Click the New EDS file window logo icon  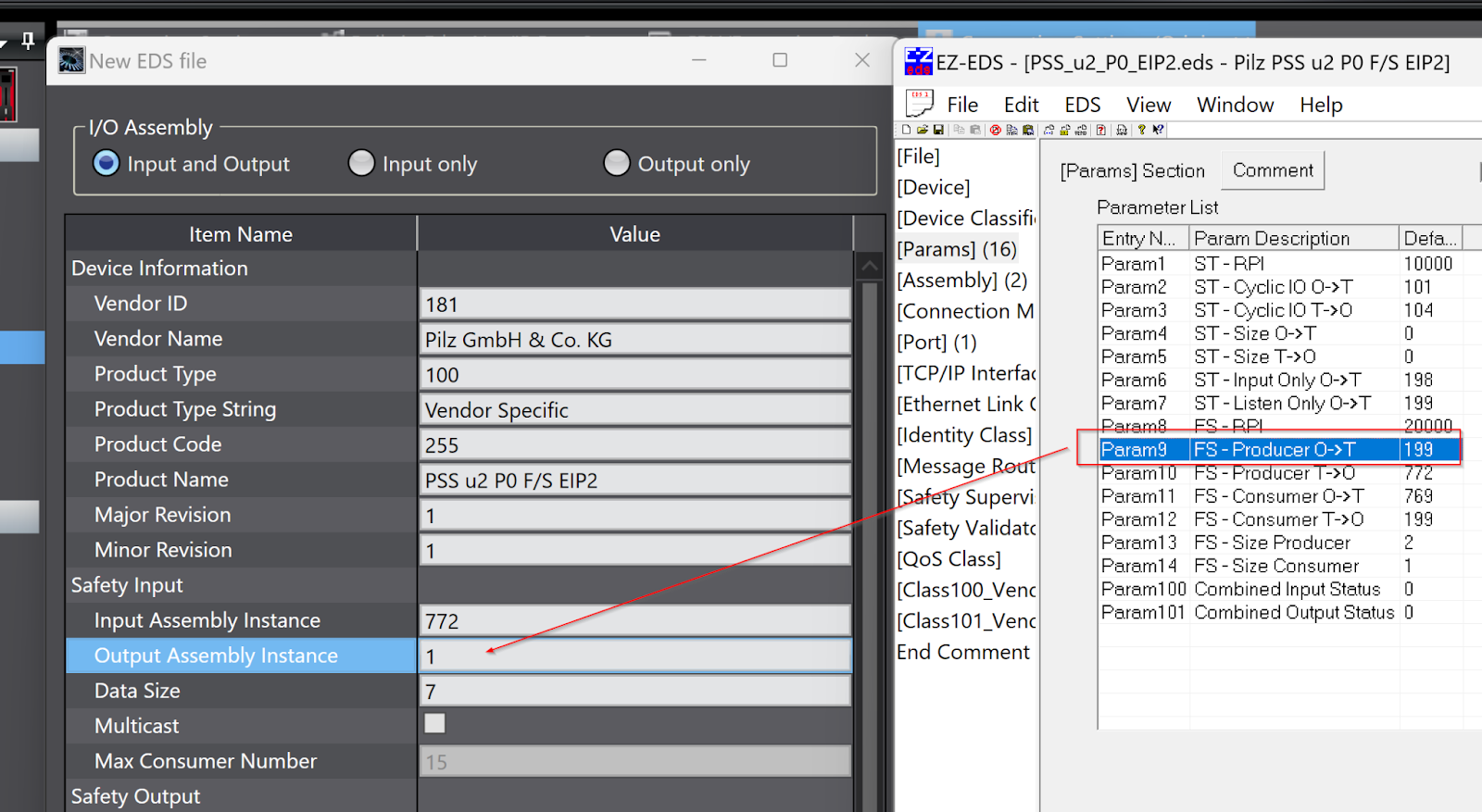coord(71,60)
